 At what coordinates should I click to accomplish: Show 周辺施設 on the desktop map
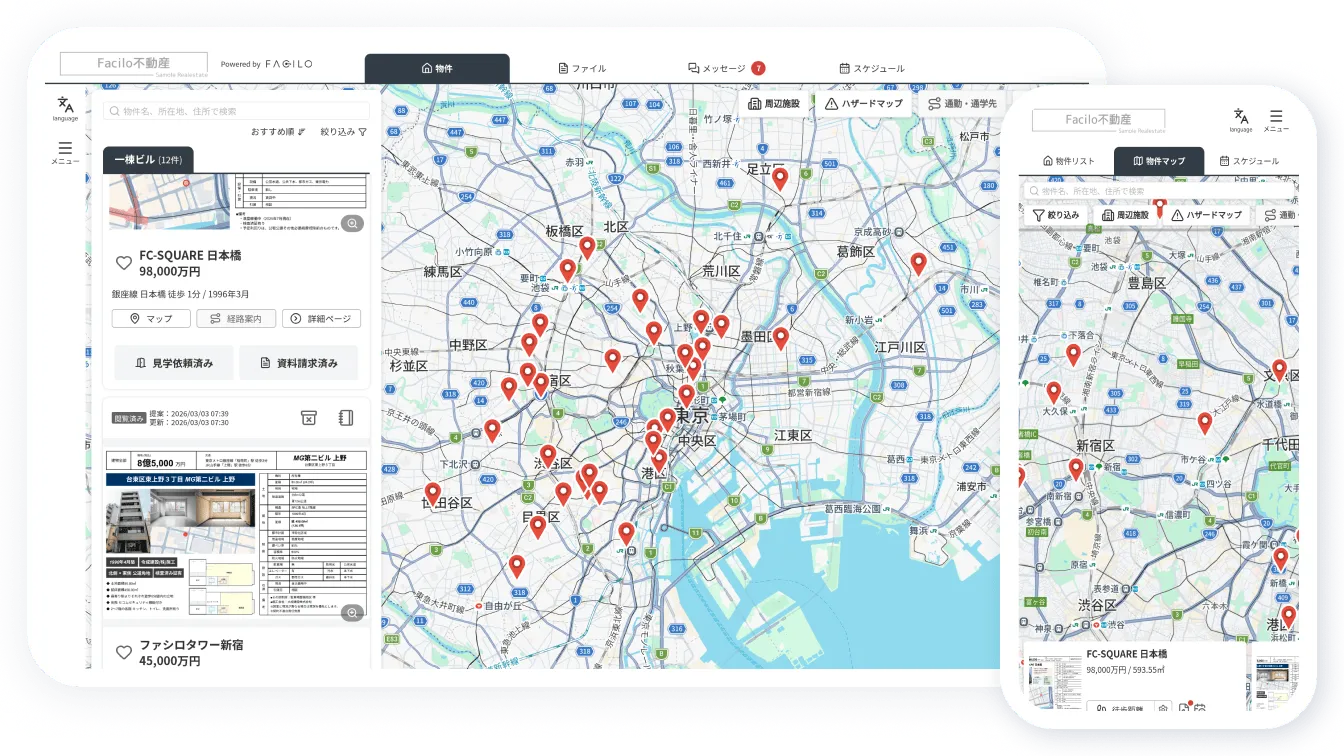775,103
